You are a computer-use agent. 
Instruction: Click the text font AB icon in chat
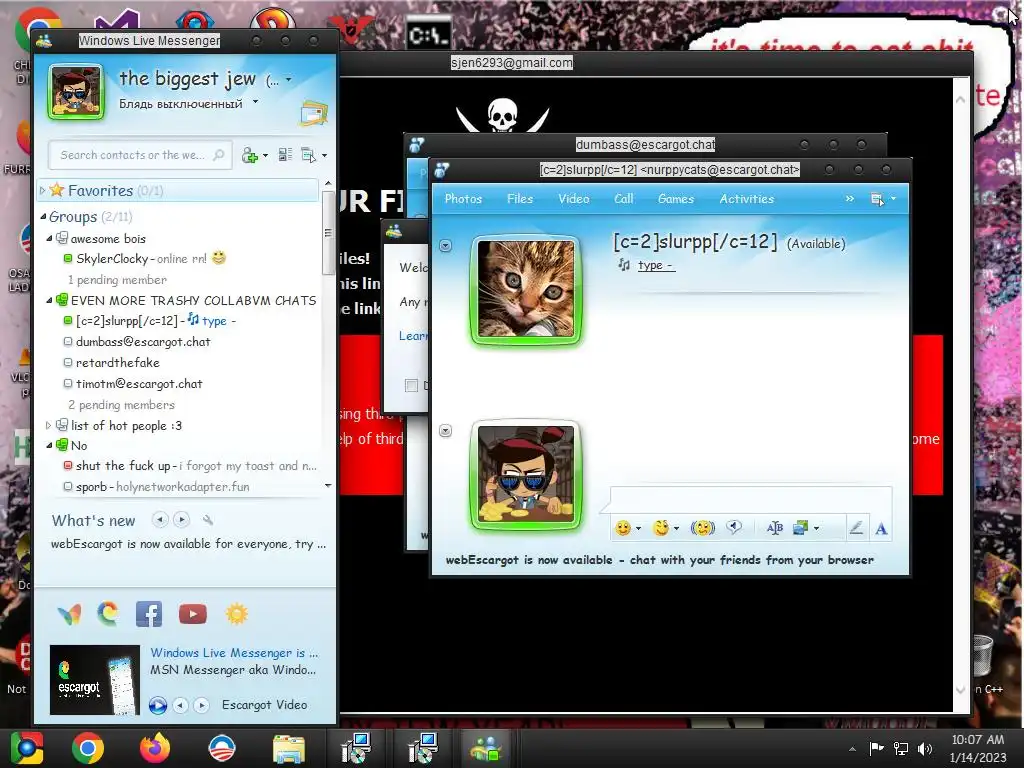[775, 528]
